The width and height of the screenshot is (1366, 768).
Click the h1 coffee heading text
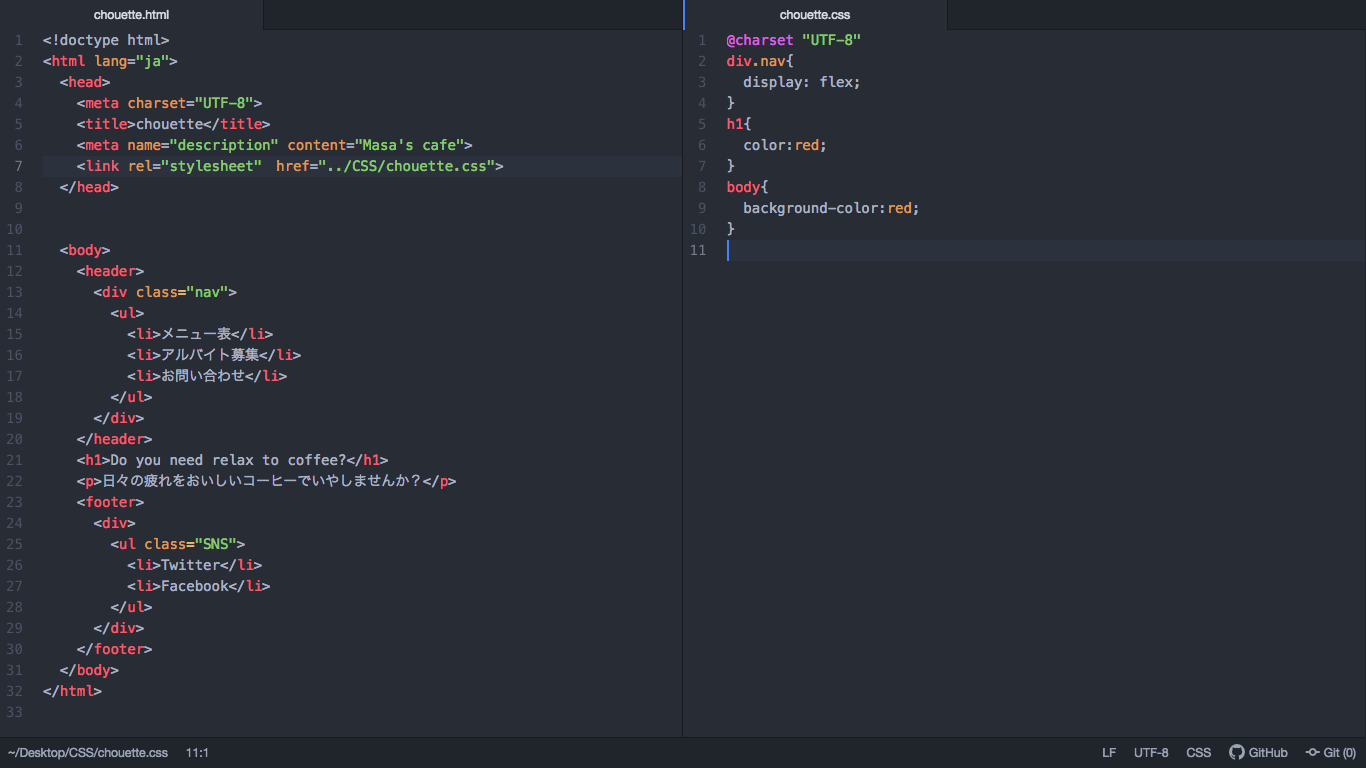pos(230,459)
